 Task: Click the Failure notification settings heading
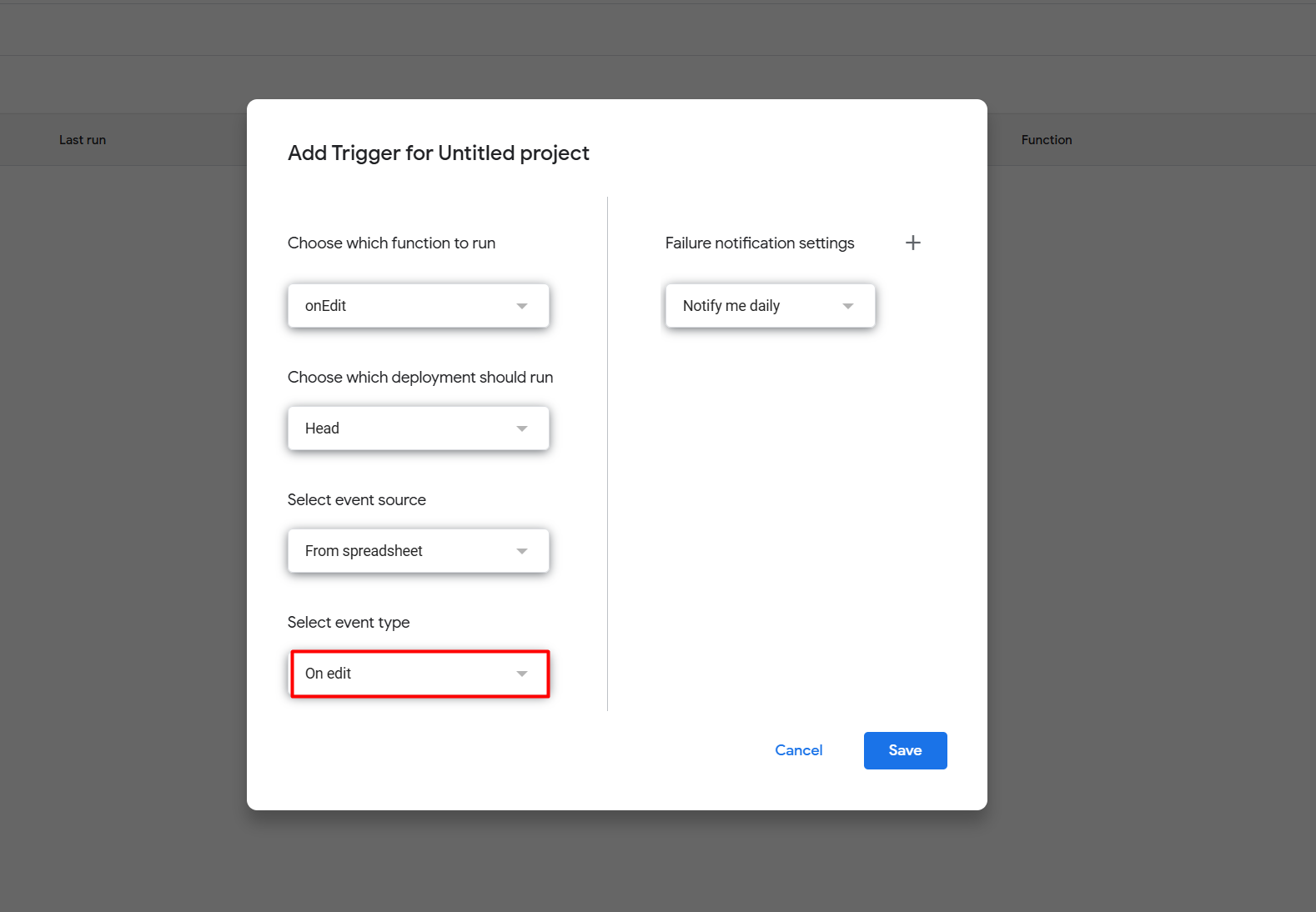(x=759, y=243)
